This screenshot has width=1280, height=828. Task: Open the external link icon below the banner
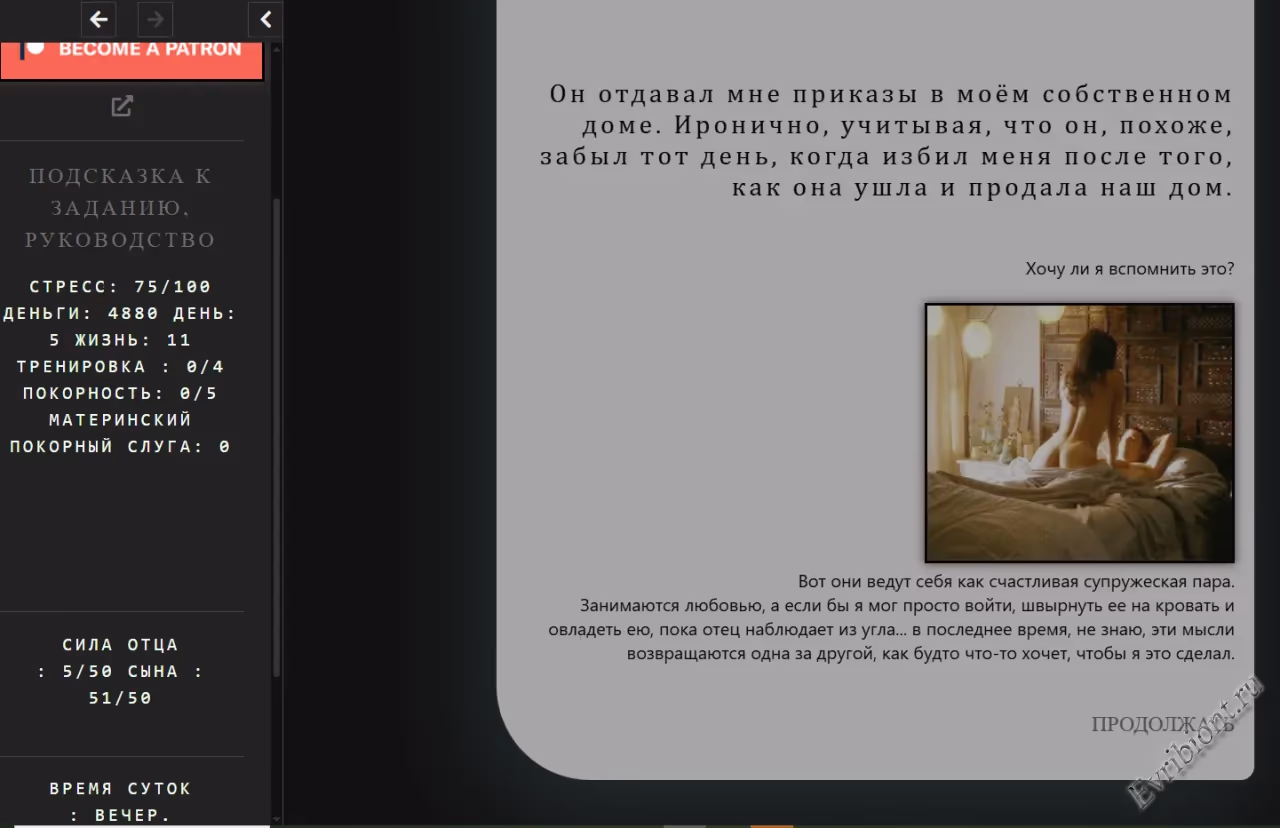(x=122, y=106)
